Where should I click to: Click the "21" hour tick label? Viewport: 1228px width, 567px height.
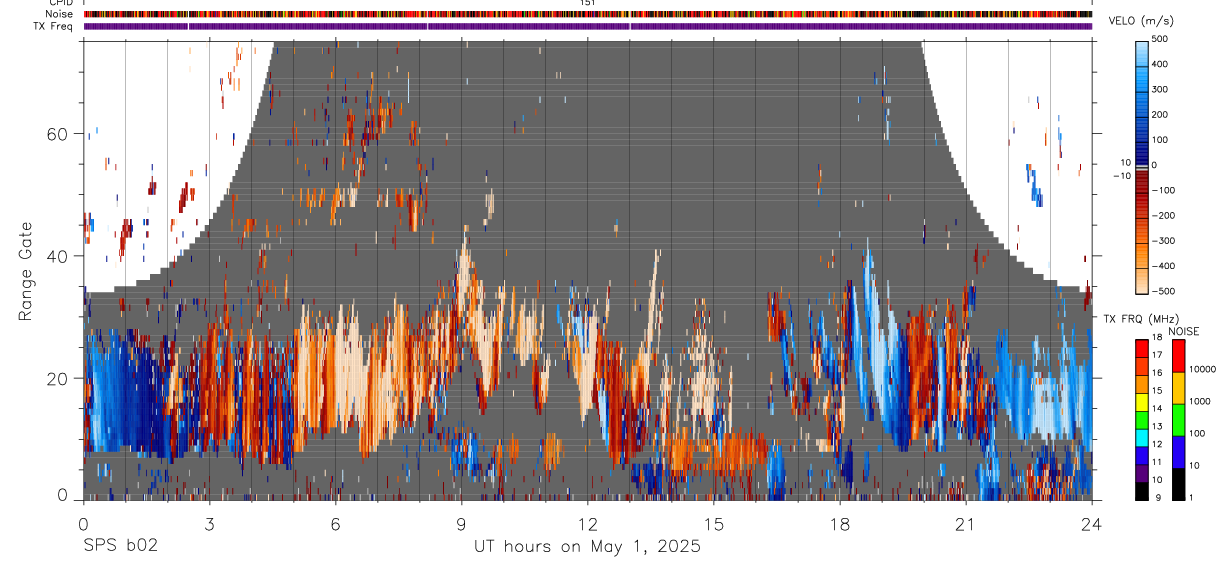tap(965, 523)
